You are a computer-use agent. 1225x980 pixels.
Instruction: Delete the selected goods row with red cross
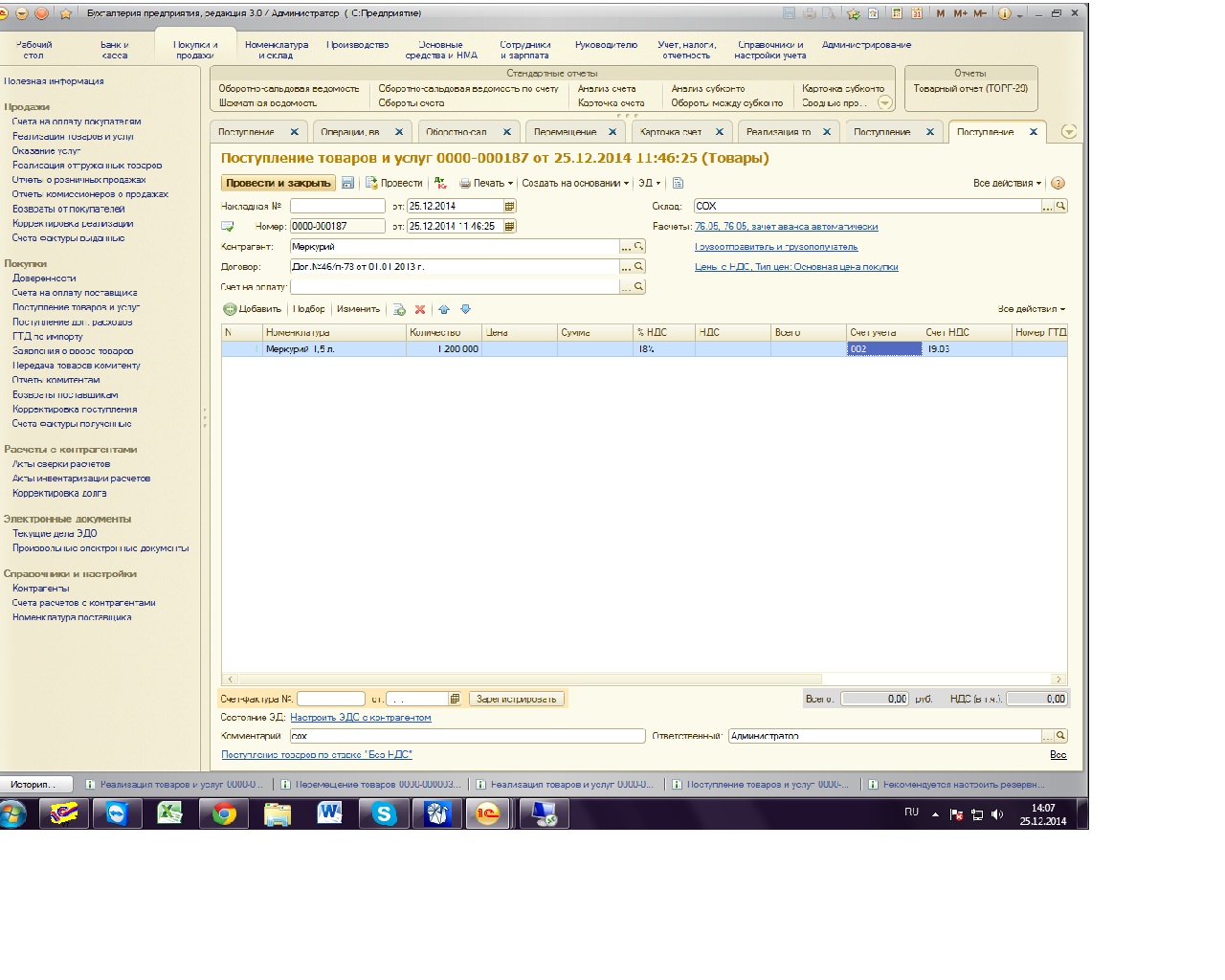(420, 309)
